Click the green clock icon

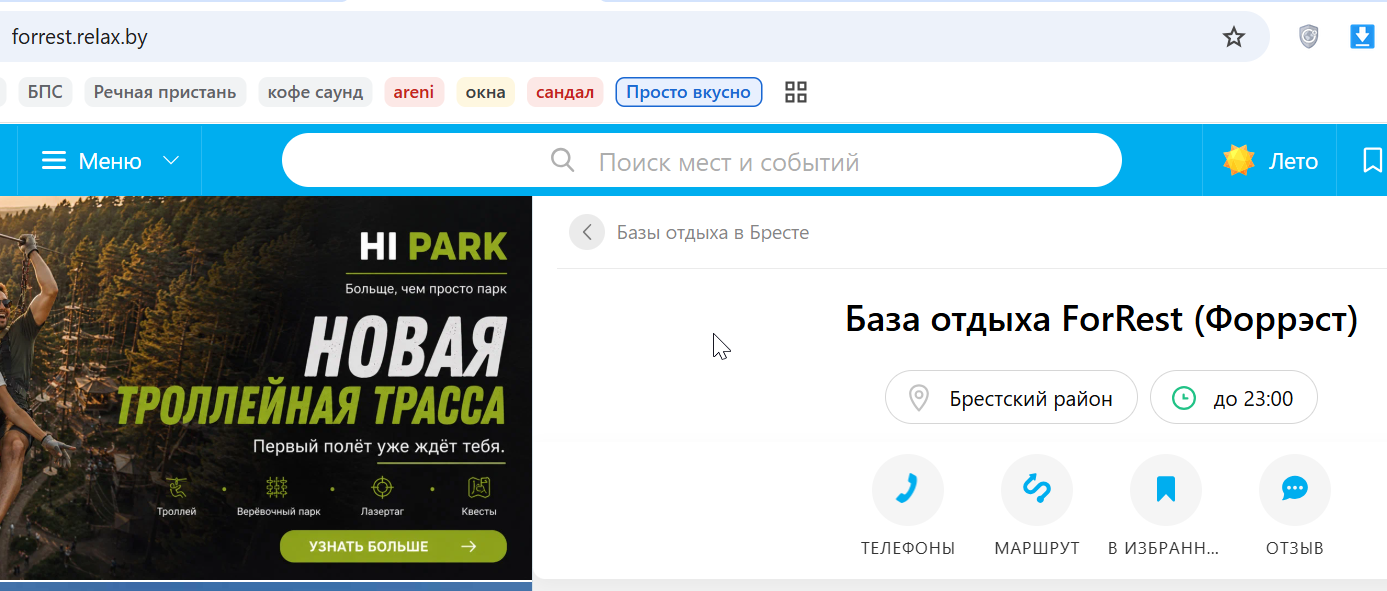pyautogui.click(x=1183, y=398)
